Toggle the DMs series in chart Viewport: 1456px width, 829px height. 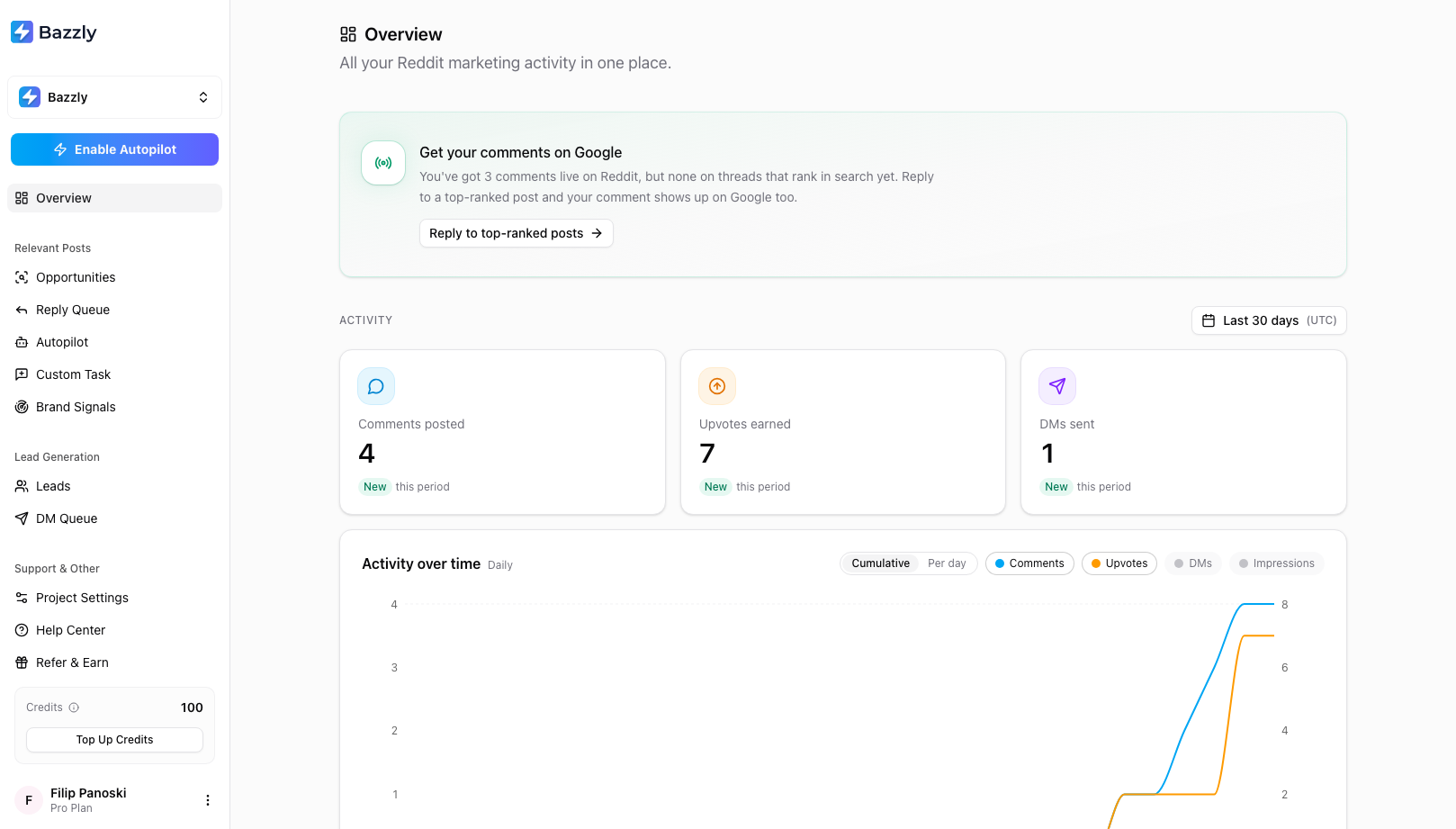[x=1193, y=563]
